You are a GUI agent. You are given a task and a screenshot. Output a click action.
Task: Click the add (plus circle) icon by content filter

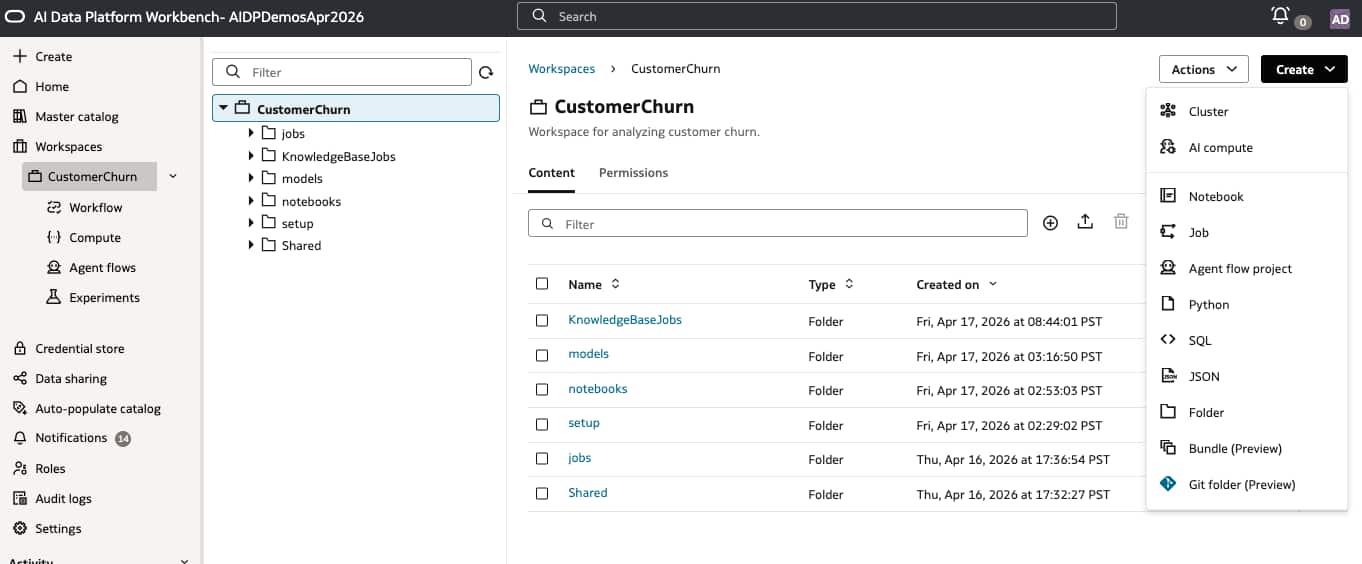(x=1050, y=223)
